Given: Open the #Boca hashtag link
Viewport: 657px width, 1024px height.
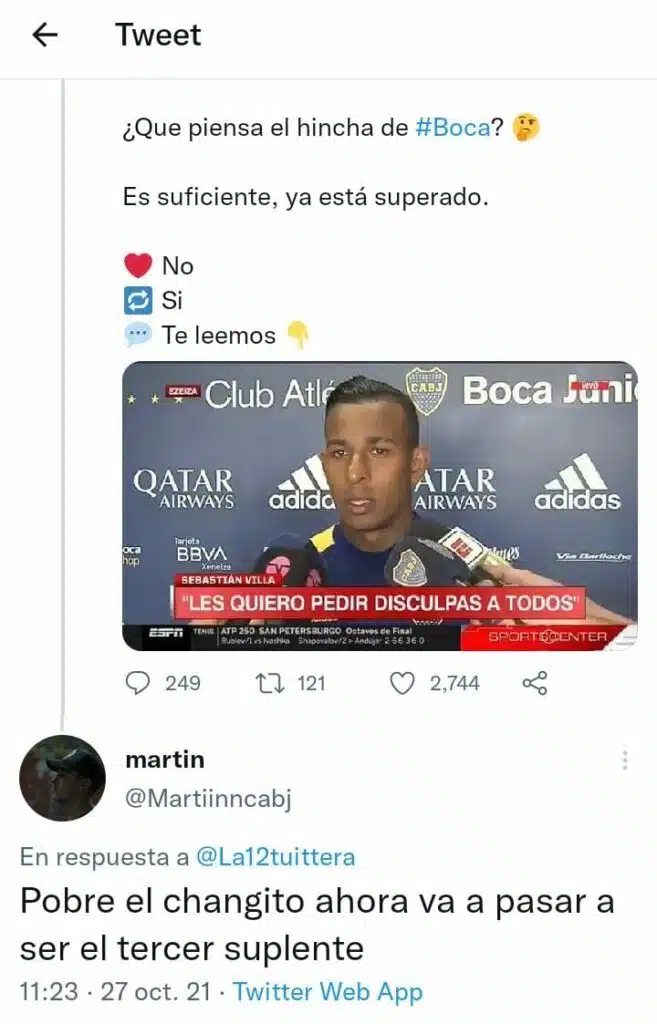Looking at the screenshot, I should (452, 129).
